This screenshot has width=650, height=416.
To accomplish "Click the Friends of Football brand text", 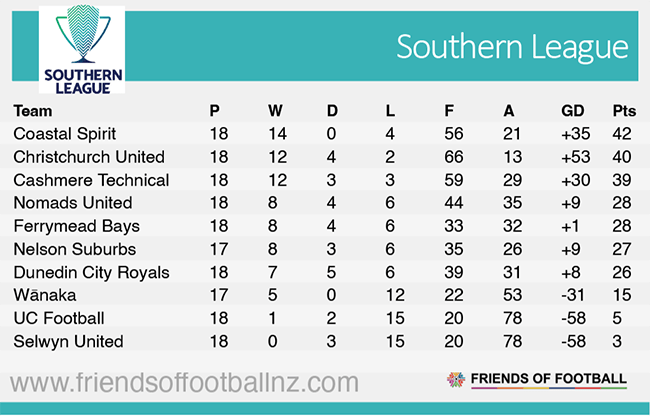I will [x=550, y=380].
